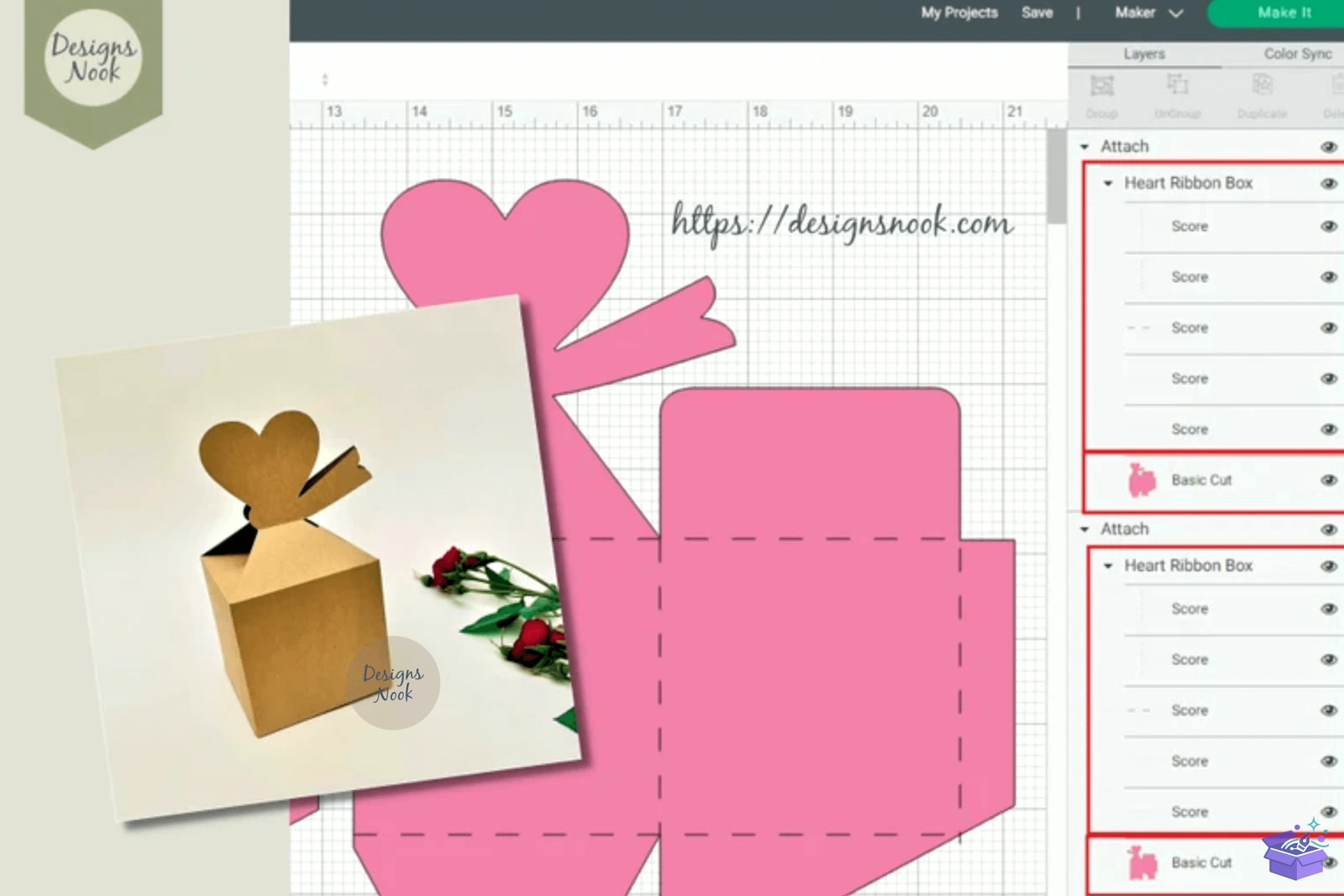The image size is (1344, 896).
Task: Click the Duplicate icon in Layers panel
Action: (x=1262, y=84)
